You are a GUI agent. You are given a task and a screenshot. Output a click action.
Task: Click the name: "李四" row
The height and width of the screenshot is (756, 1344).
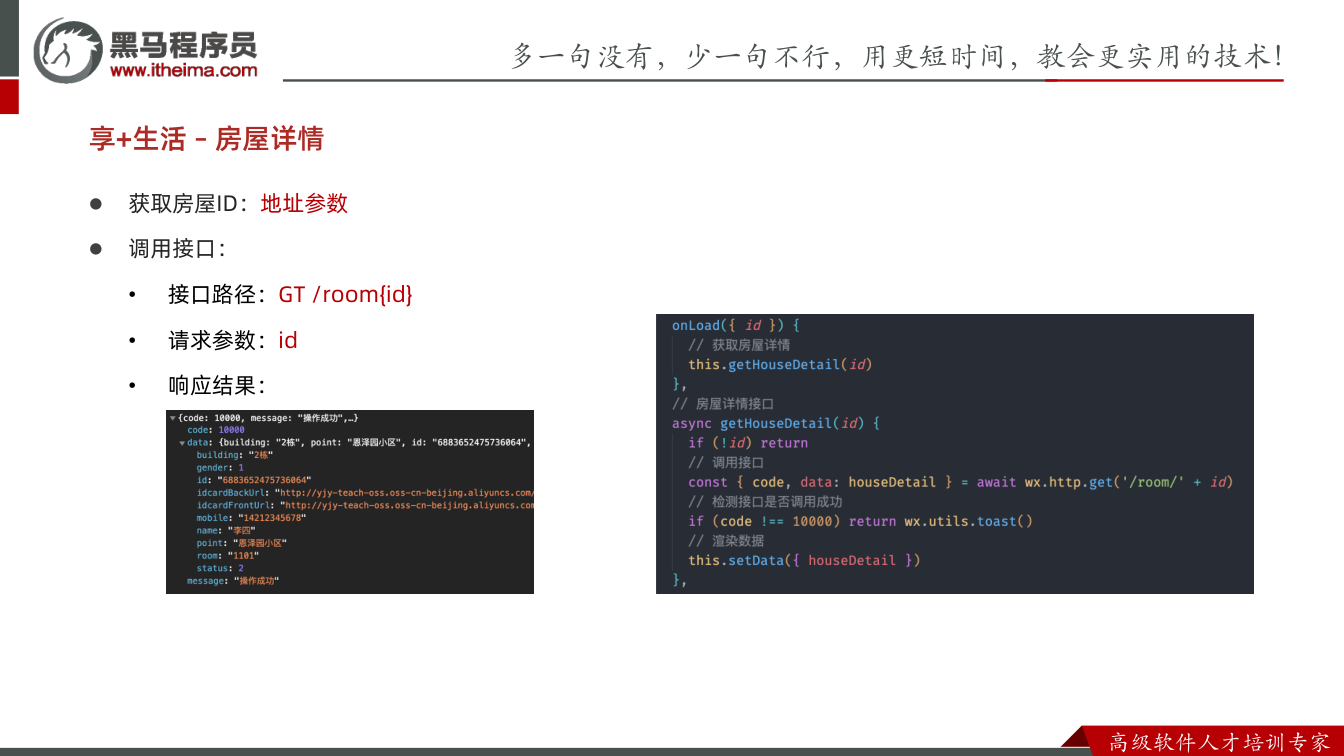click(x=226, y=530)
